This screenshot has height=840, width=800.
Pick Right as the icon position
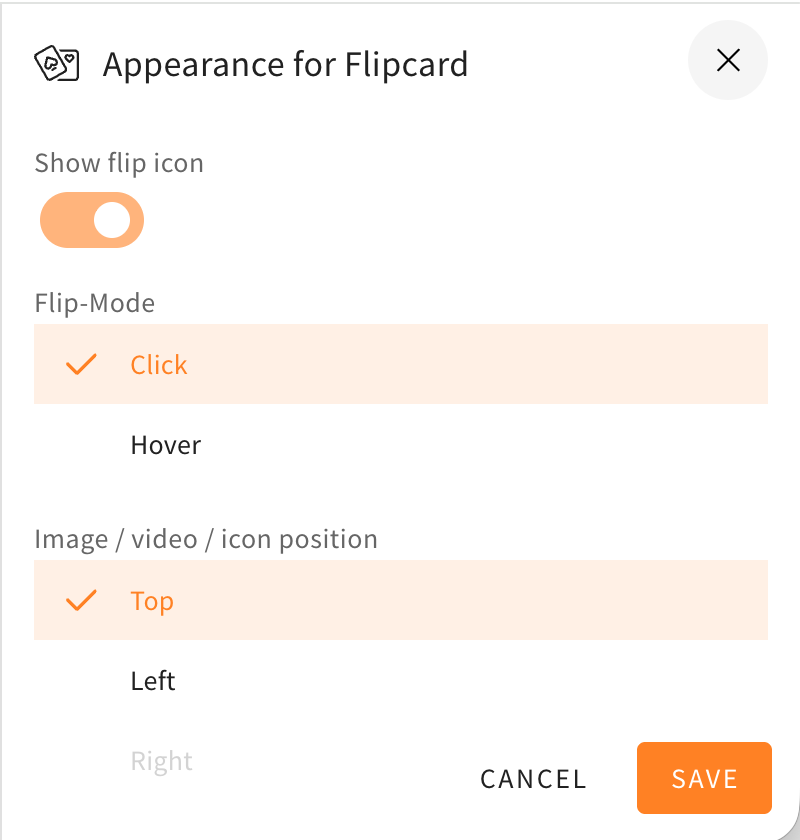(x=162, y=761)
